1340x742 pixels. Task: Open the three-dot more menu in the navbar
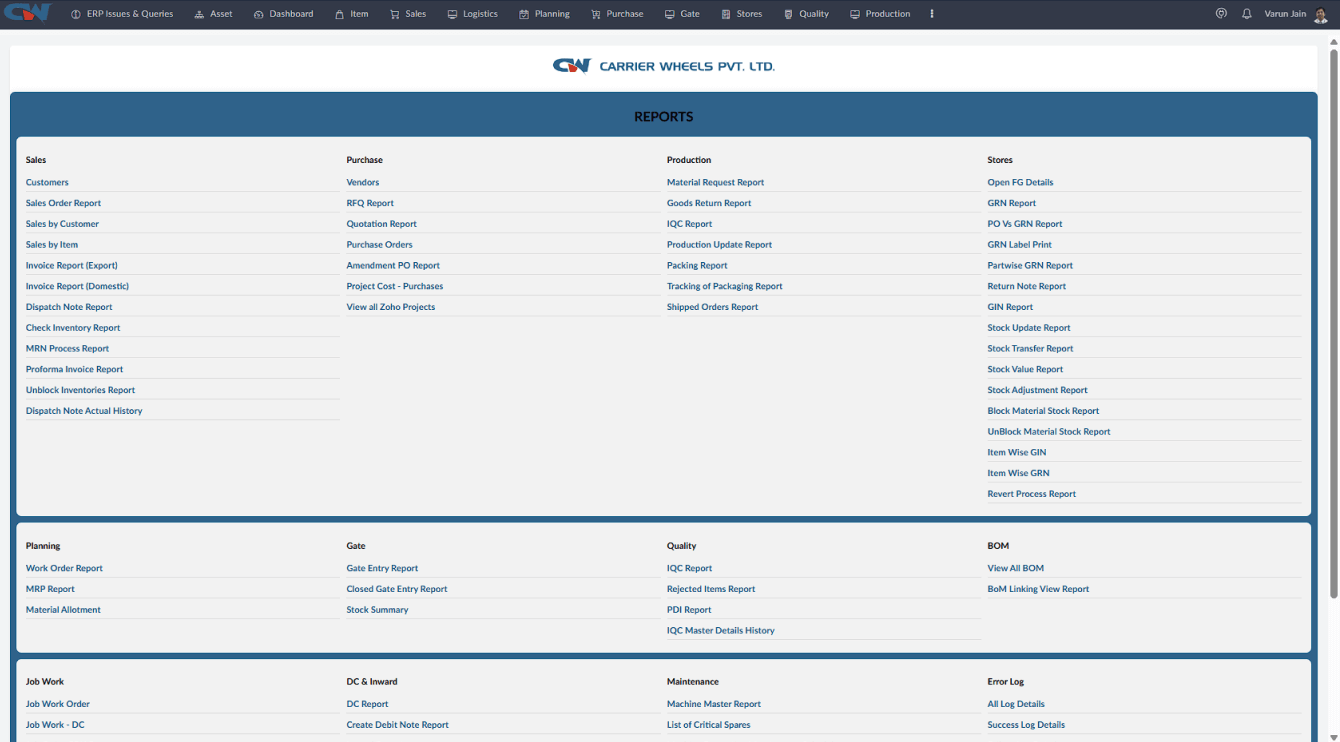click(x=932, y=14)
